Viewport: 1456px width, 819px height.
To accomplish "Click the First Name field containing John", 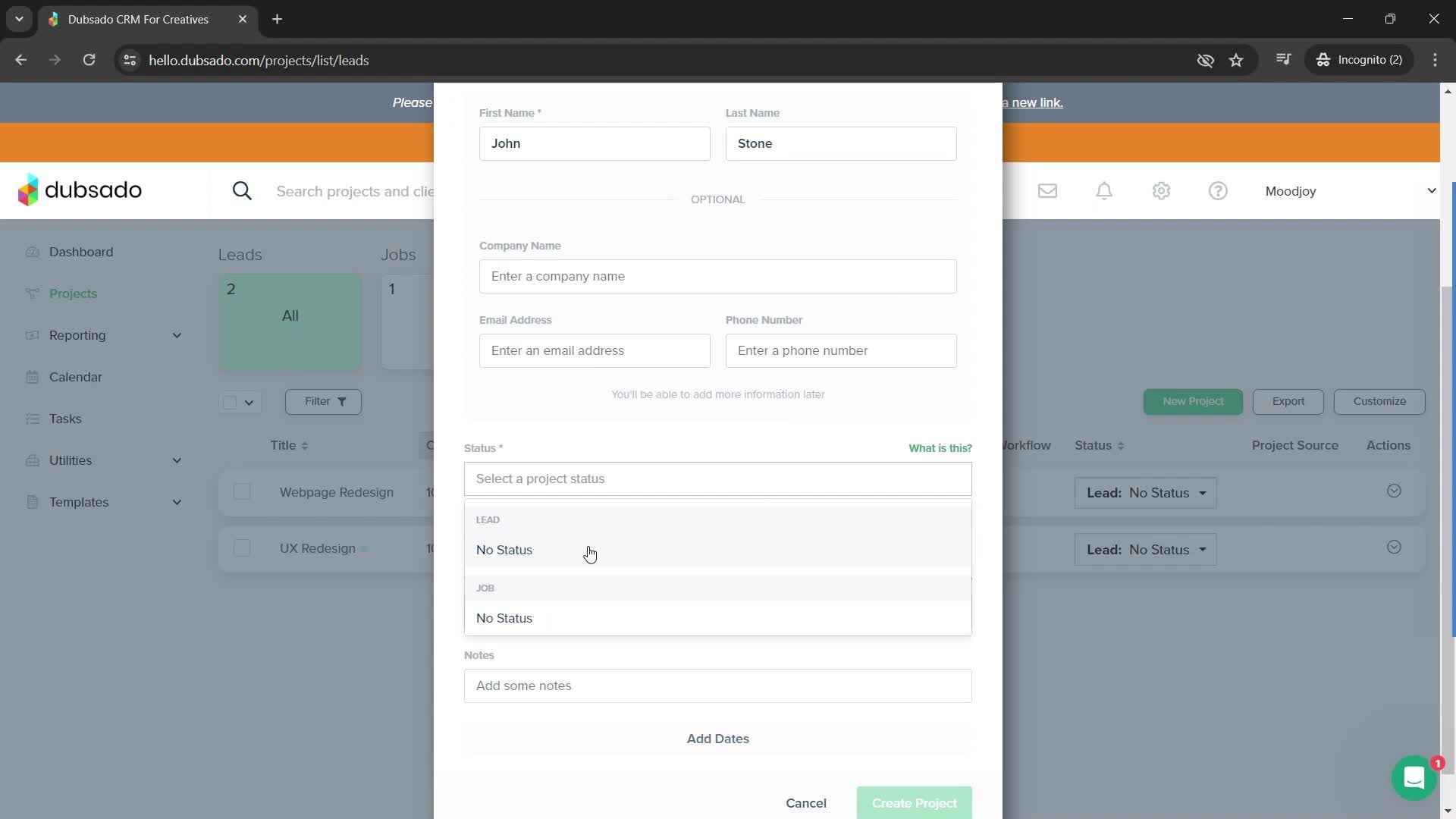I will pos(595,143).
